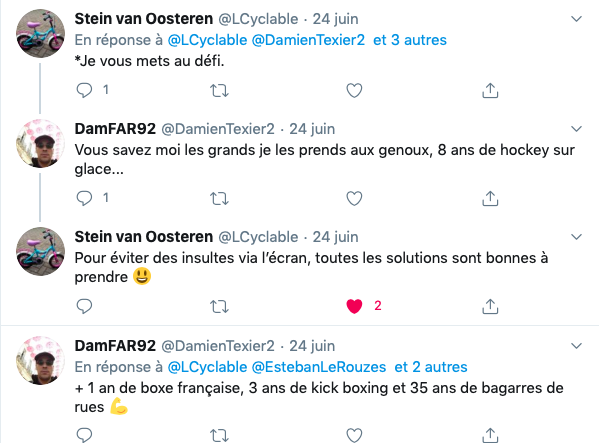Image resolution: width=599 pixels, height=443 pixels.
Task: Reply to the "insultes via l'écran" tweet
Action: [x=84, y=306]
